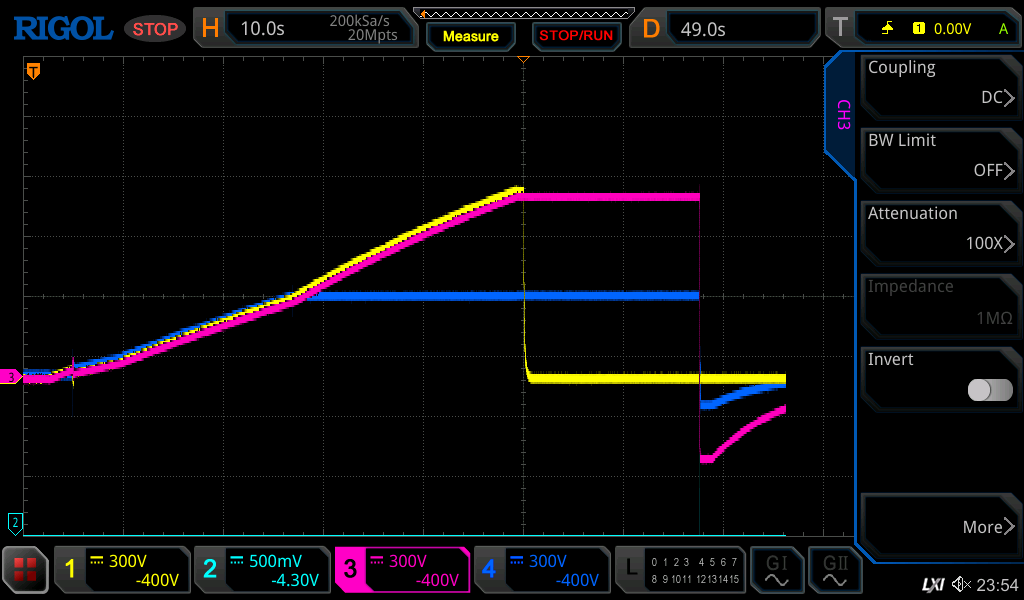Image resolution: width=1024 pixels, height=600 pixels.
Task: Click the LXI network status icon
Action: (932, 584)
